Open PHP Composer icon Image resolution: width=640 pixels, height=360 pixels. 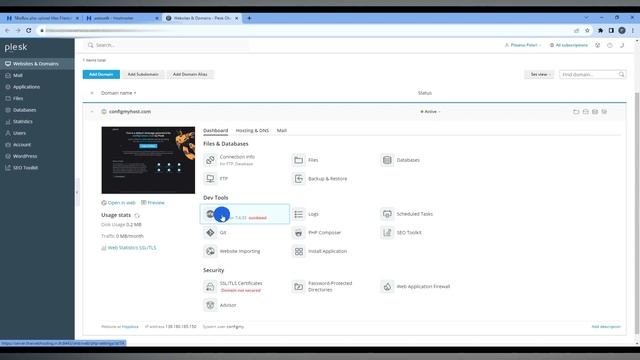point(298,233)
